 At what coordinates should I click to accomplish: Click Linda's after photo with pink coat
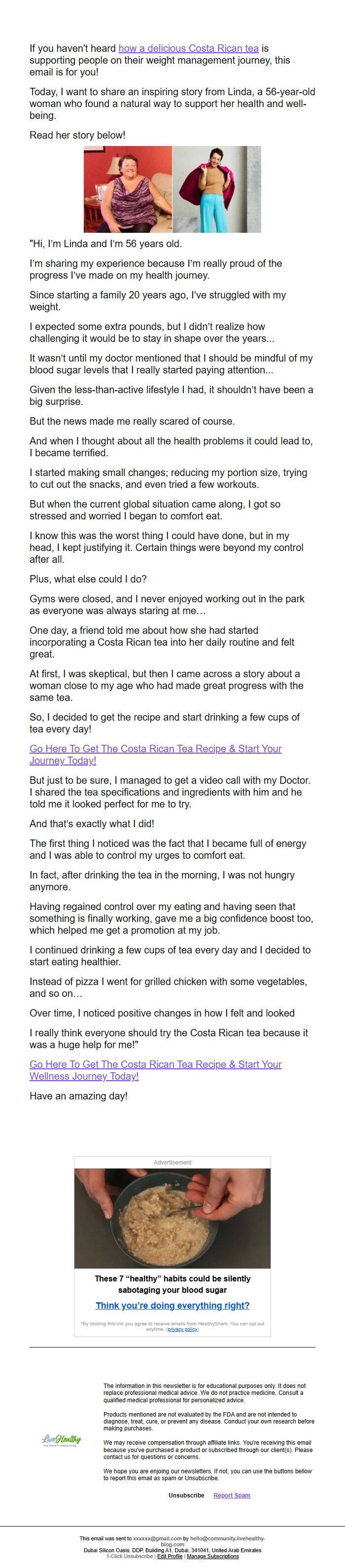pos(217,189)
